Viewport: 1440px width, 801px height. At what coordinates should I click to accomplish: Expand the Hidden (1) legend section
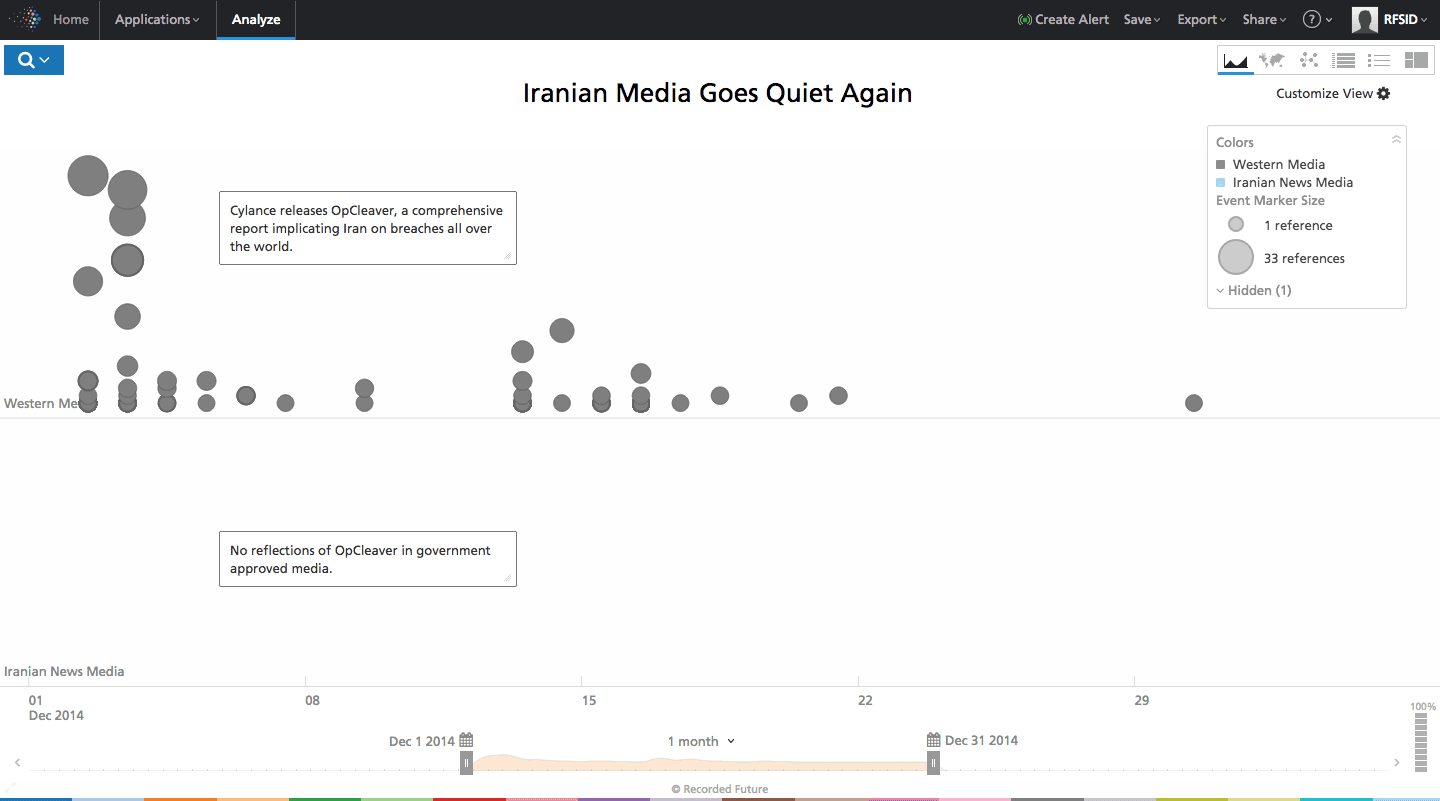[x=1254, y=290]
